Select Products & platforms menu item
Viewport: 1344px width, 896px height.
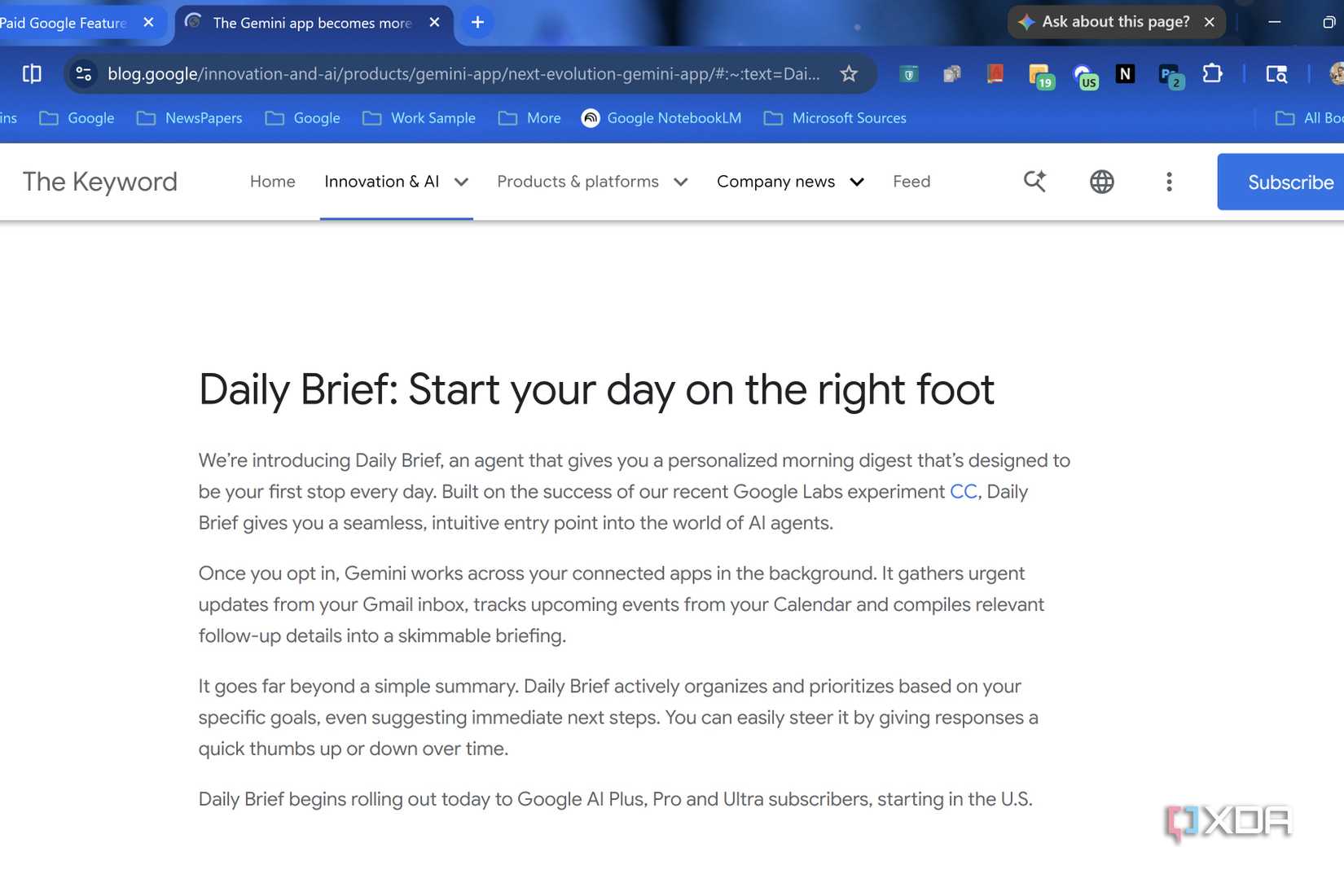tap(578, 182)
